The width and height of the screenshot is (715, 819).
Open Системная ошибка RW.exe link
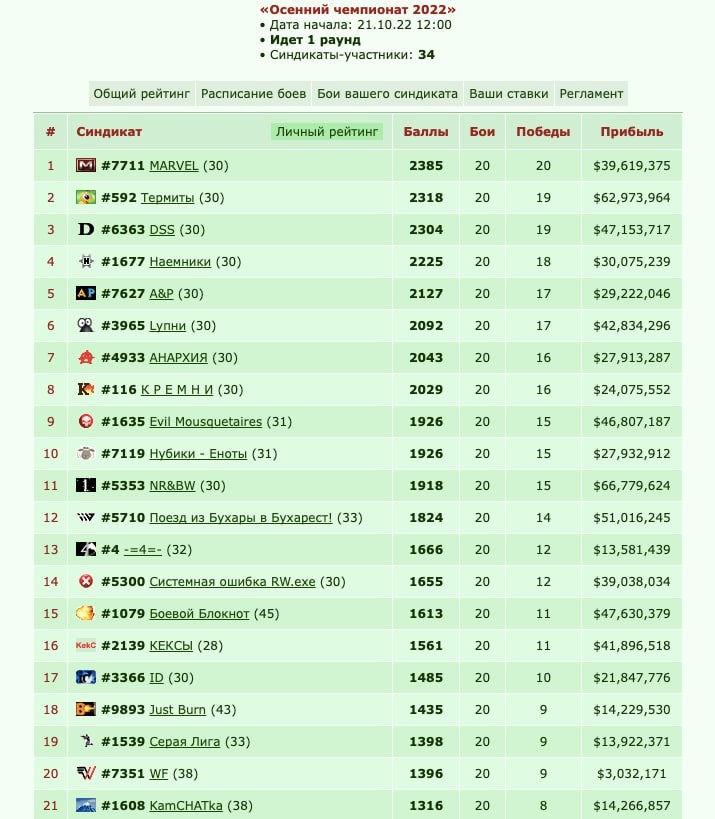click(232, 581)
